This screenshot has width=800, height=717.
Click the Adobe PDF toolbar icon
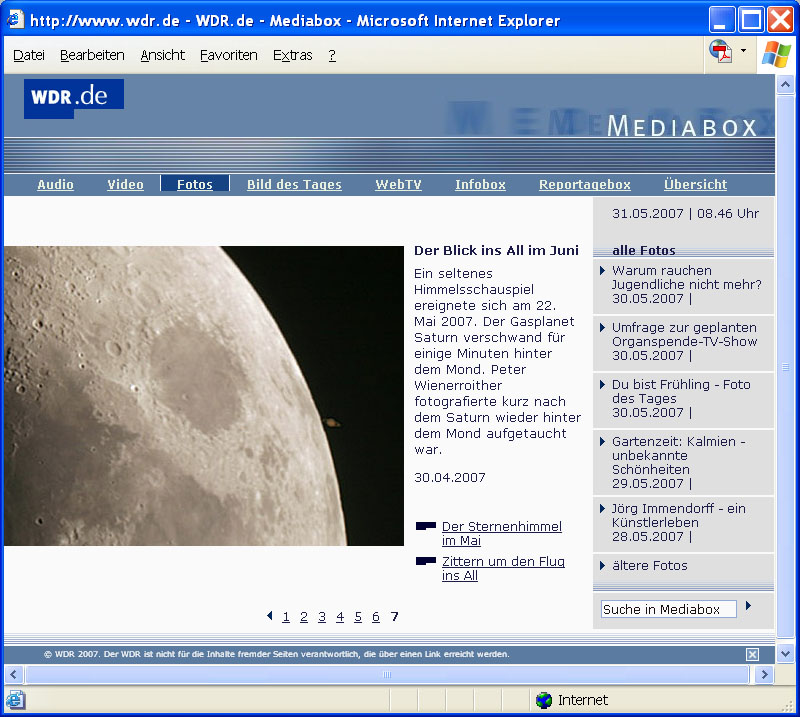coord(721,51)
